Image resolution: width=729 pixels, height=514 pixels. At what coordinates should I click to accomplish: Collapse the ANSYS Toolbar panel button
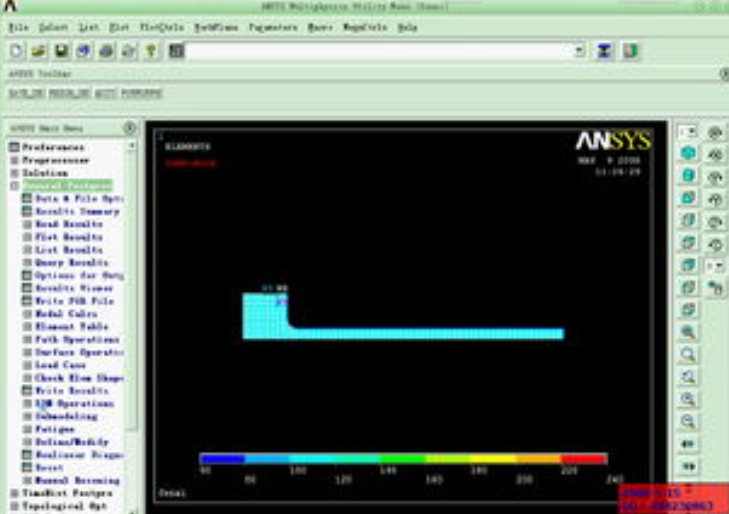pos(724,74)
